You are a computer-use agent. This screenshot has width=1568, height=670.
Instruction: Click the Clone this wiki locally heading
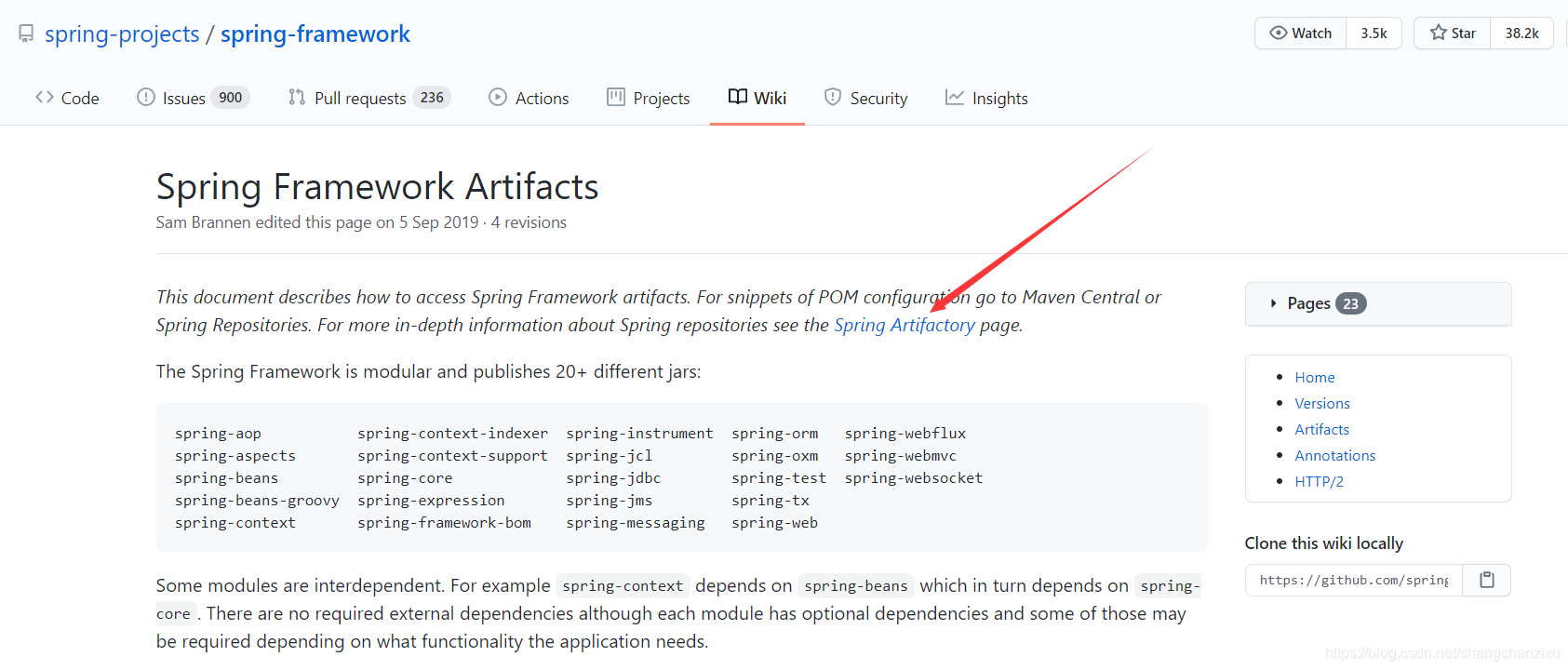tap(1324, 543)
